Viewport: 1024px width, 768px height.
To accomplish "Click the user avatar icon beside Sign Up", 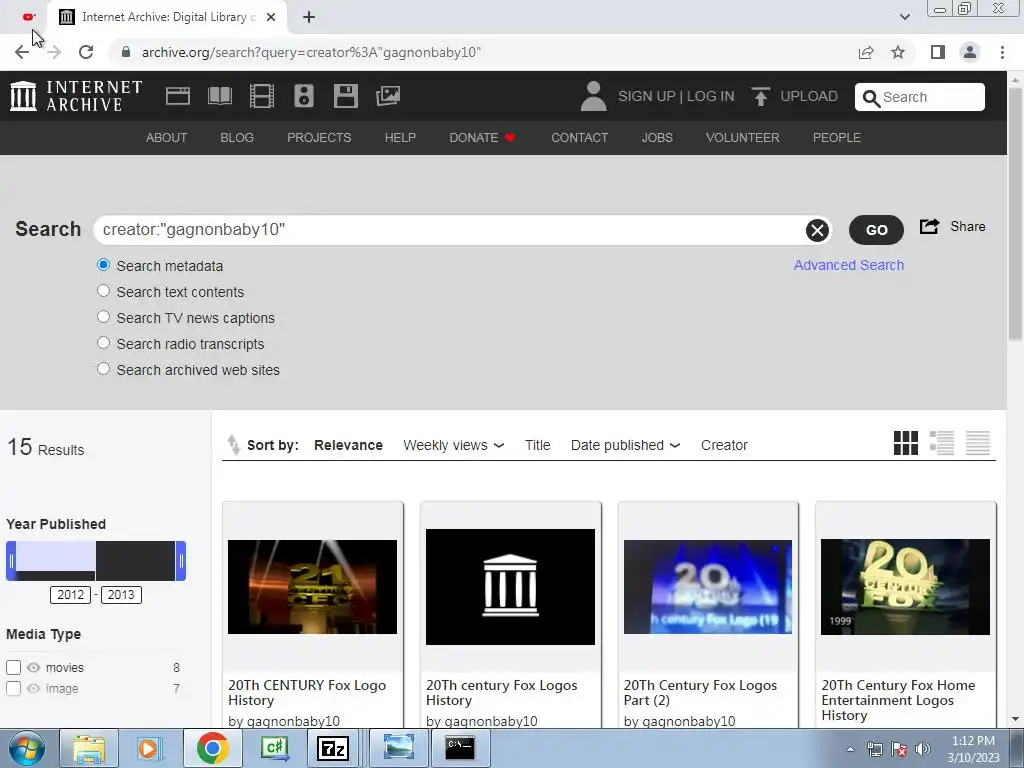I will (x=594, y=96).
